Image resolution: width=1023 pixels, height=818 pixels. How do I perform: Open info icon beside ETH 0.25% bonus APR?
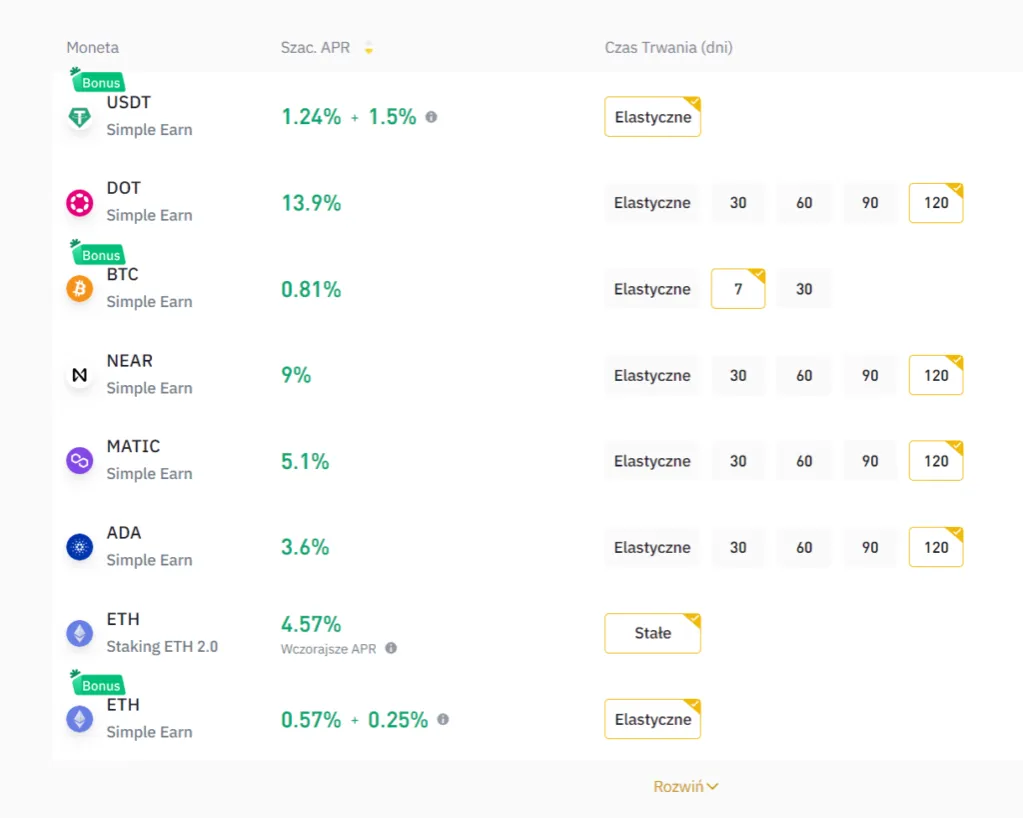click(443, 719)
